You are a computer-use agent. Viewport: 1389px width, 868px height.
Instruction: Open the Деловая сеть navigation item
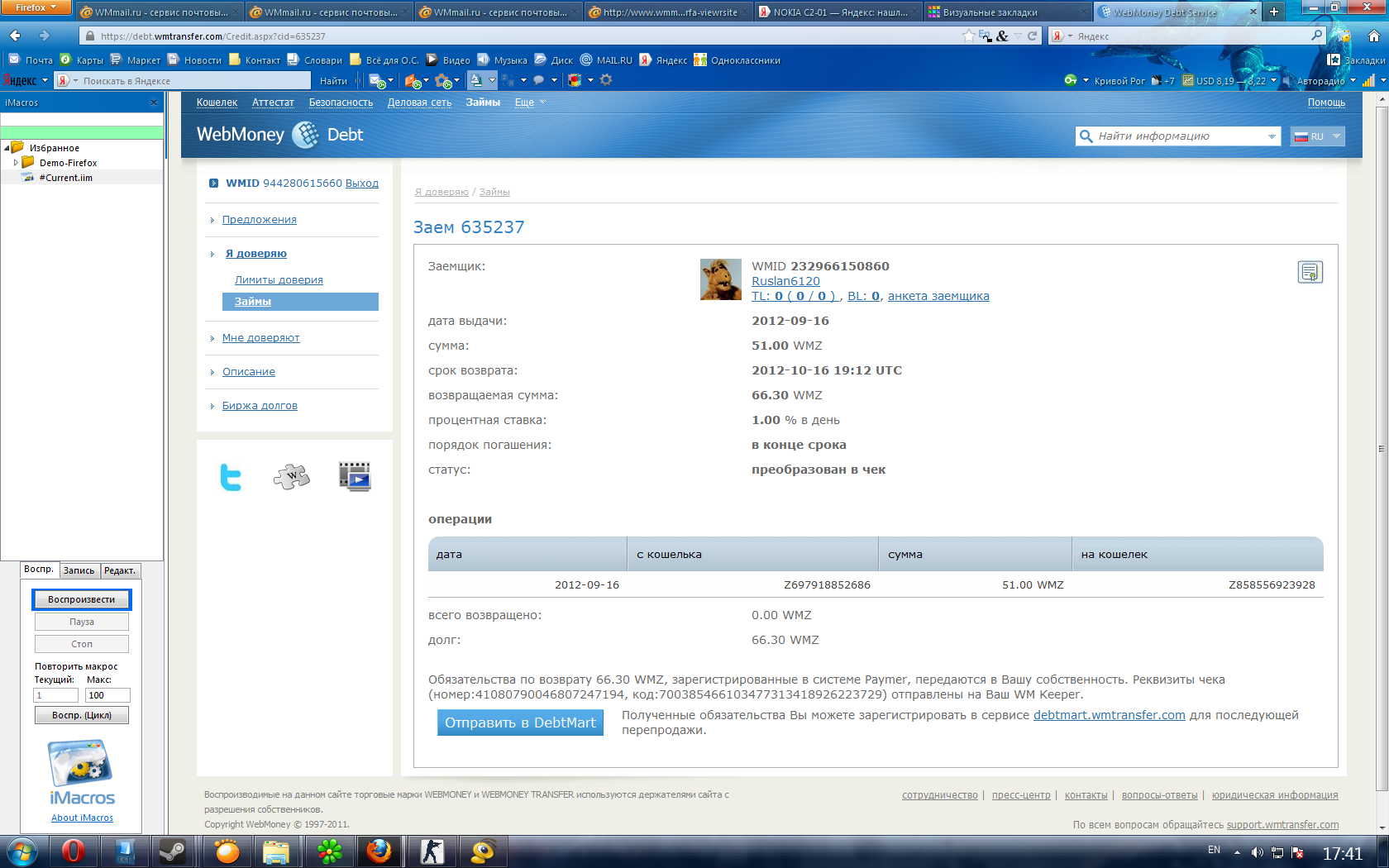tap(419, 103)
